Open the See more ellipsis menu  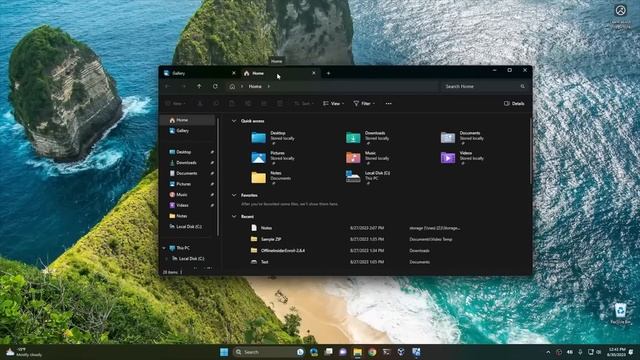389,104
